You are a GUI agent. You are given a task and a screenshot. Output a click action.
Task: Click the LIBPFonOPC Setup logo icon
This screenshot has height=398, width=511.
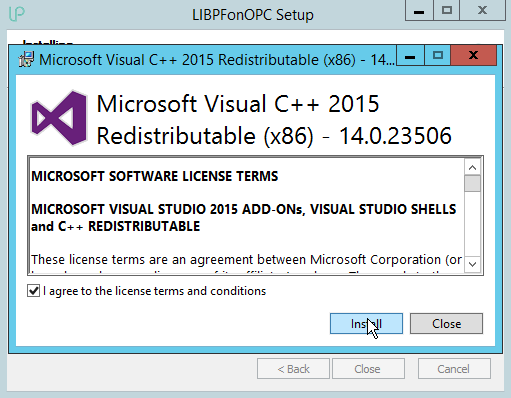coord(17,14)
